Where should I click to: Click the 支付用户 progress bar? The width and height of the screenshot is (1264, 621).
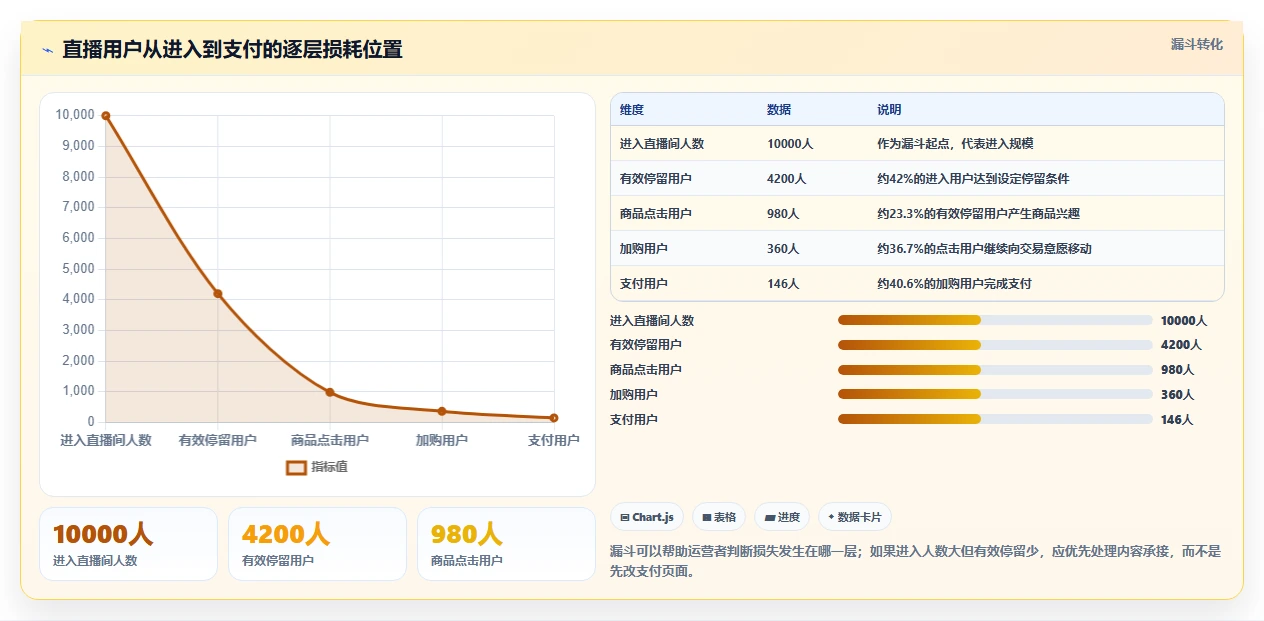995,419
